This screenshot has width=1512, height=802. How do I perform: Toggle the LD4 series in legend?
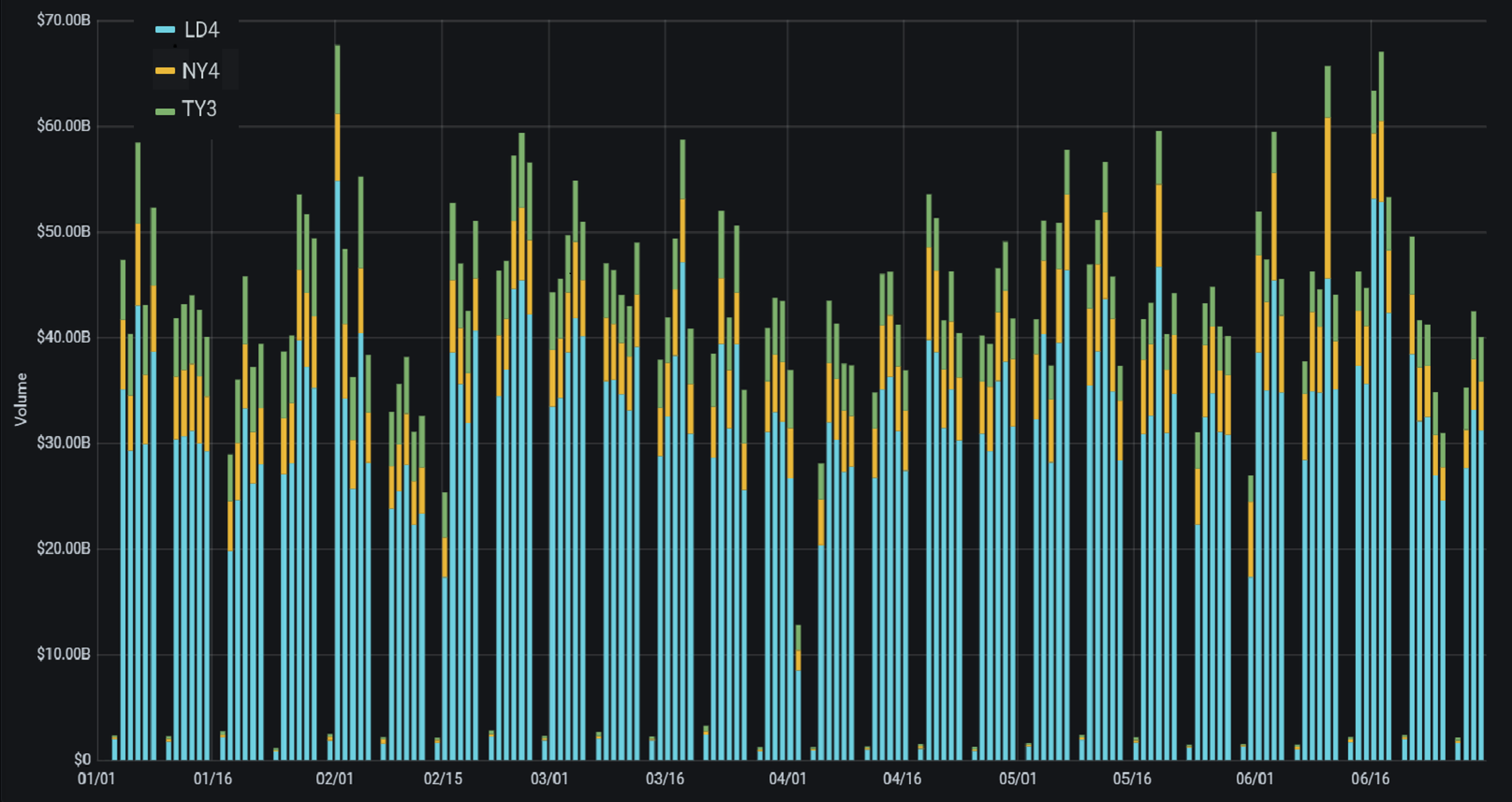point(187,30)
